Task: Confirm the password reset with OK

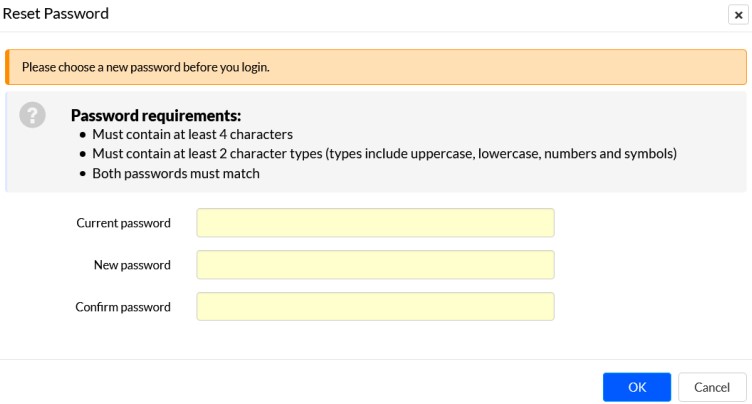Action: click(x=637, y=387)
